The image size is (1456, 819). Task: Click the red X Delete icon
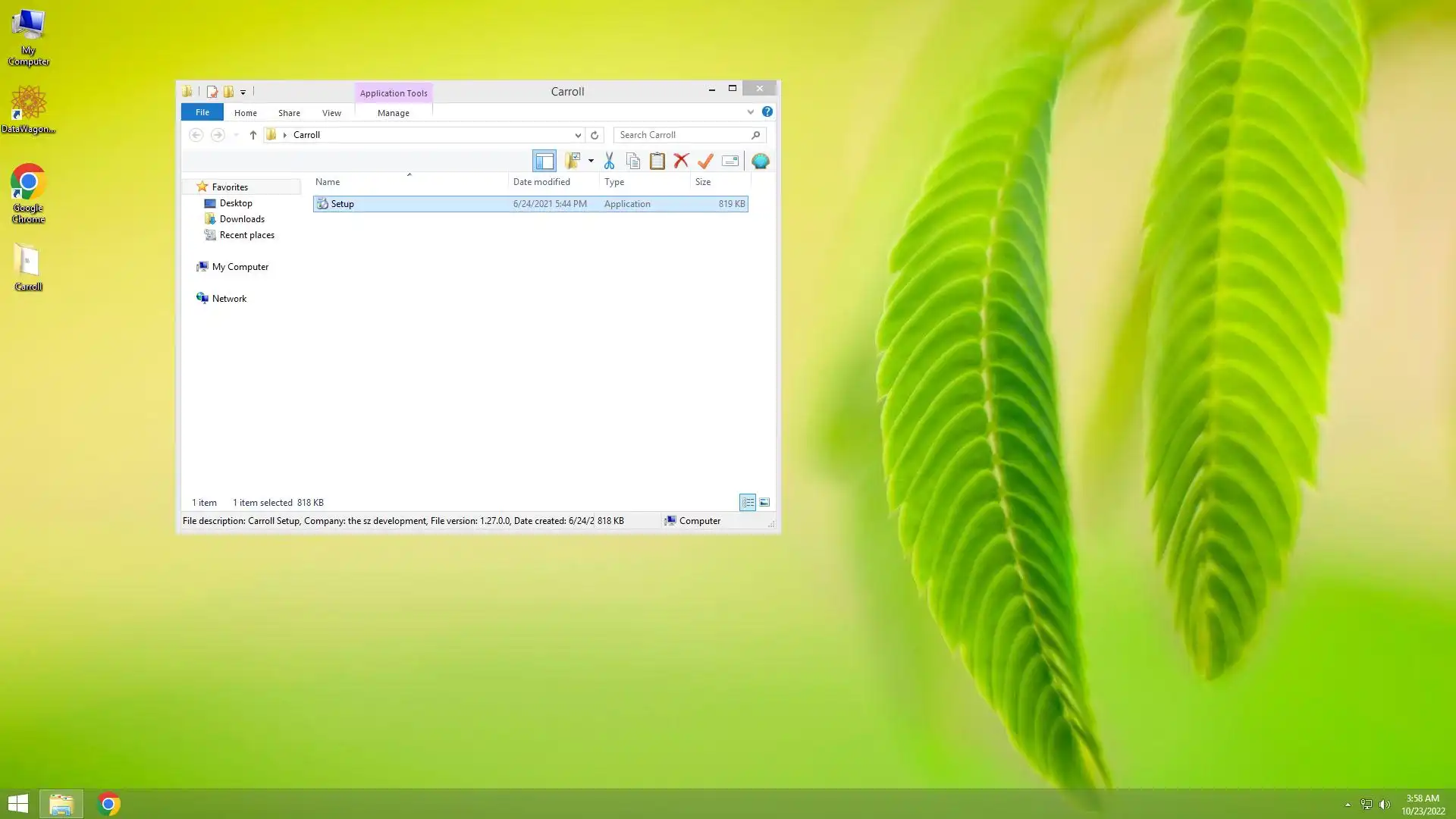point(681,161)
